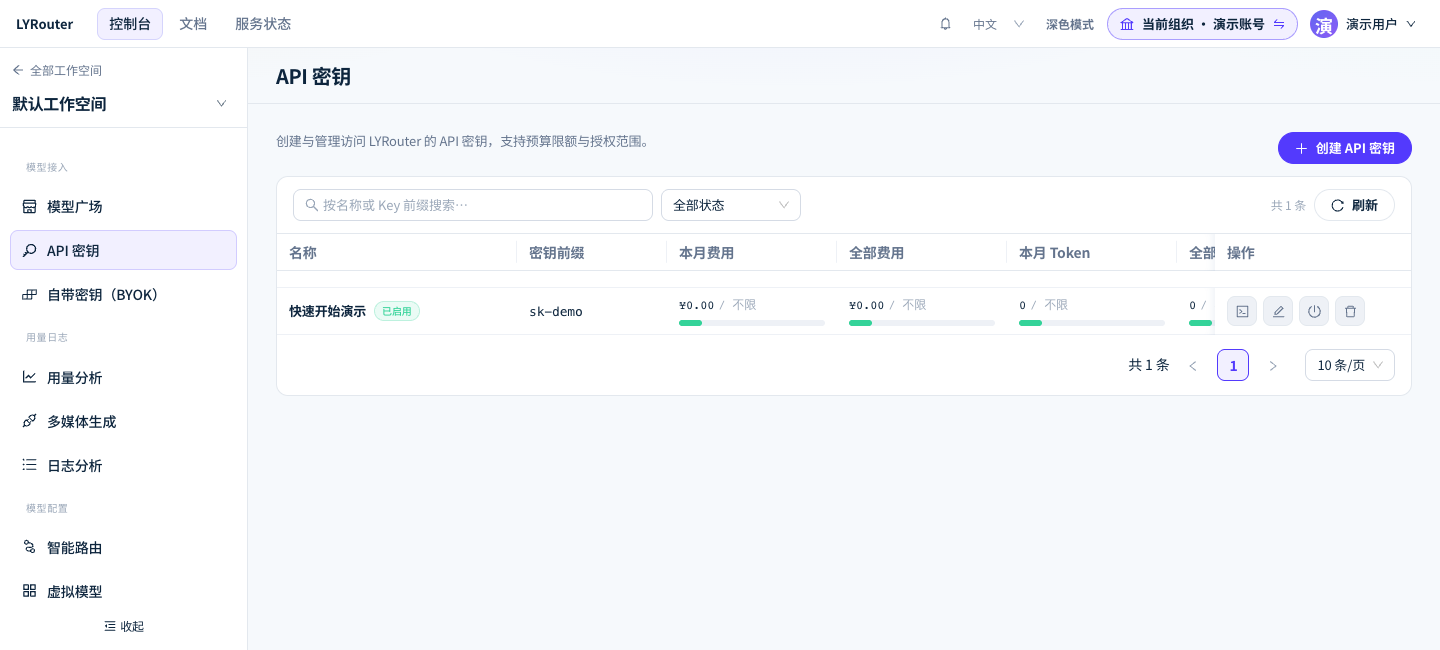Click the 全部费用 progress bar
Image resolution: width=1440 pixels, height=650 pixels.
[922, 323]
